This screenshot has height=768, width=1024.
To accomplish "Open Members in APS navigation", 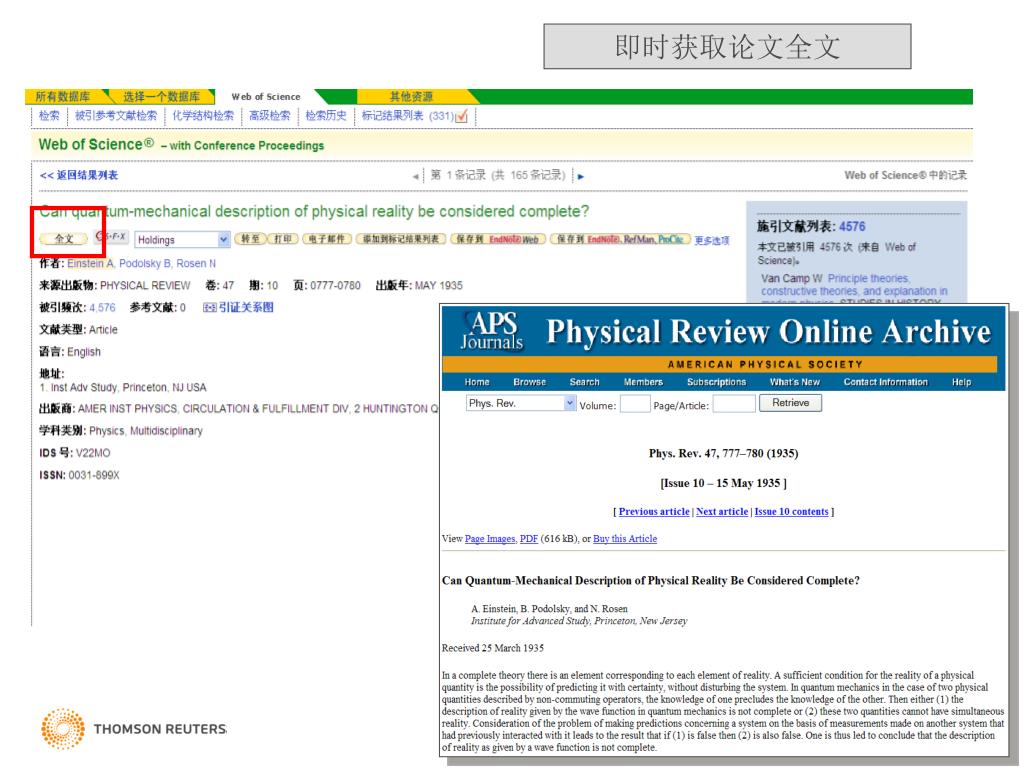I will [643, 382].
